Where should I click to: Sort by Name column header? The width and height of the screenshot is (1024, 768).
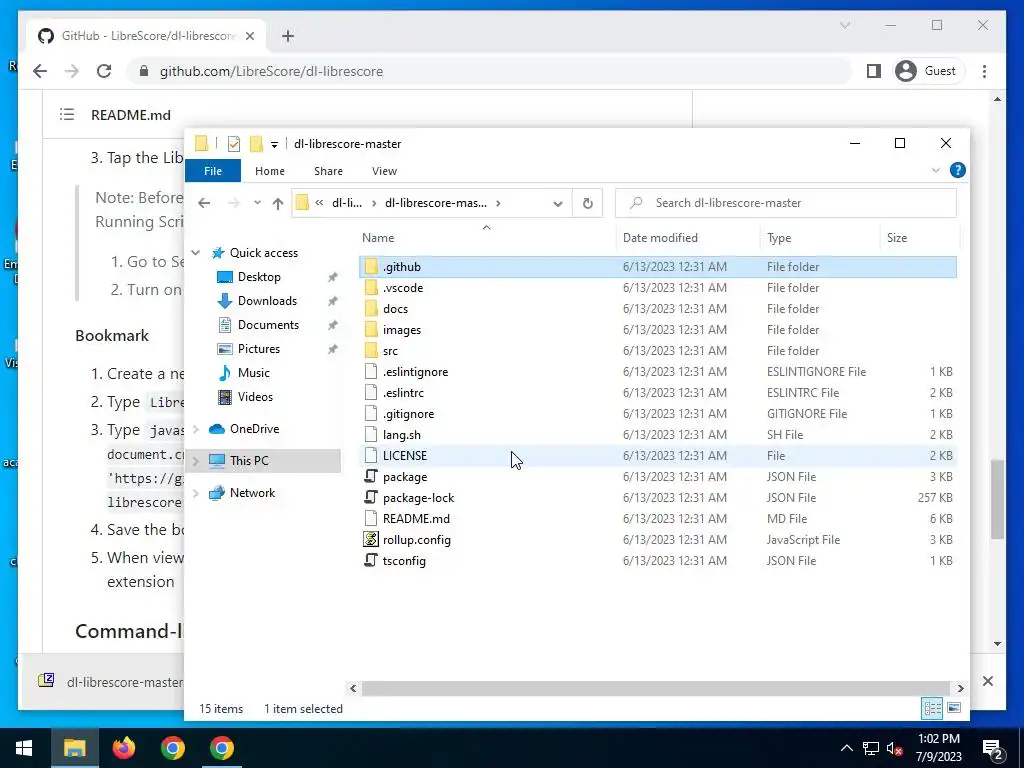tap(487, 238)
